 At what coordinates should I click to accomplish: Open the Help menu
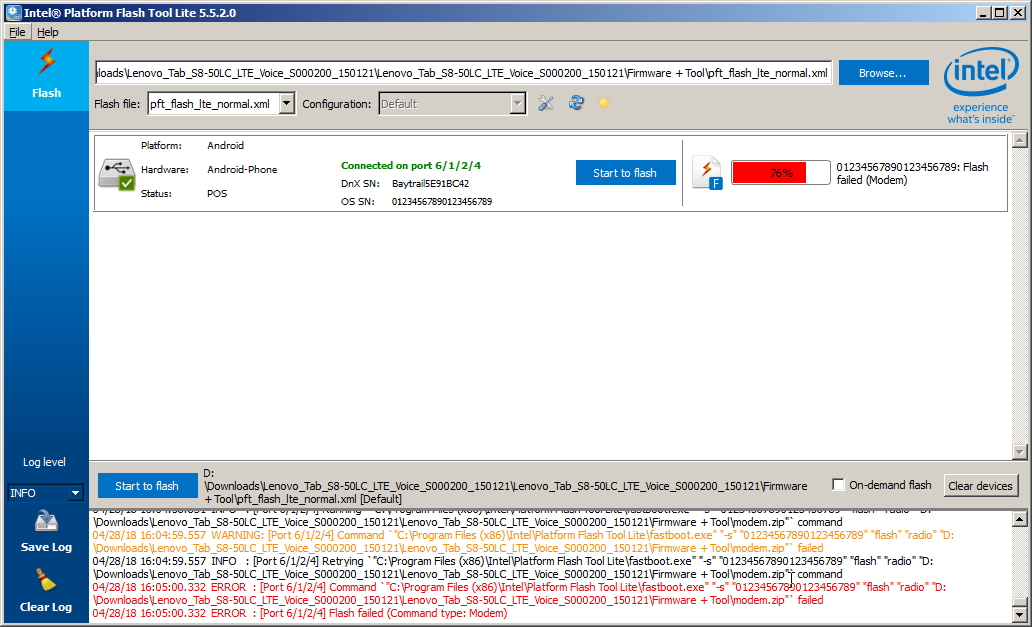(x=48, y=32)
